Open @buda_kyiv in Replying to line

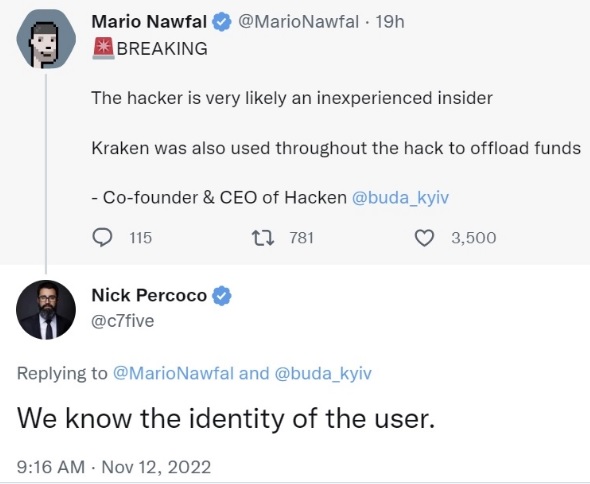[x=323, y=373]
